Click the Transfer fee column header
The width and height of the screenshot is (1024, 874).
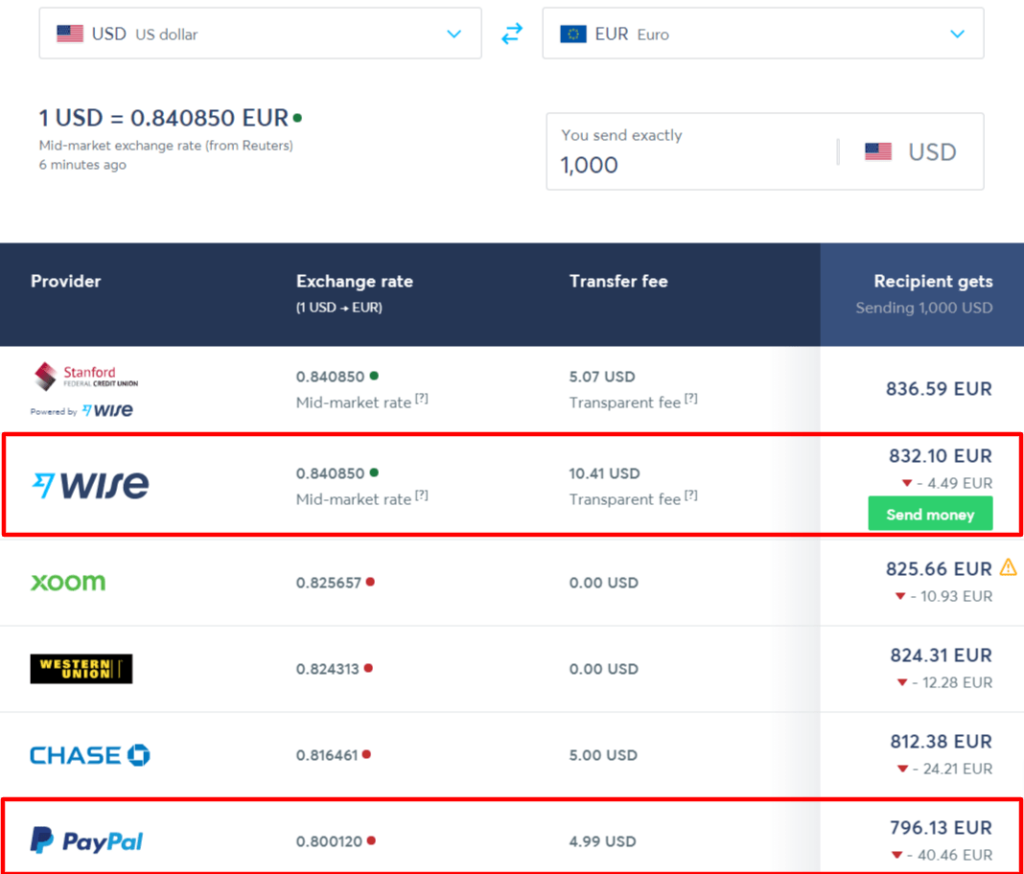pos(618,282)
